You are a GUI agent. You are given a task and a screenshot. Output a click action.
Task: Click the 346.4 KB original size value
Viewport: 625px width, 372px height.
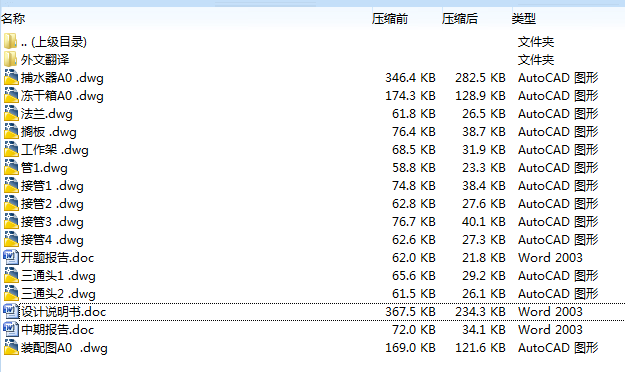point(410,77)
